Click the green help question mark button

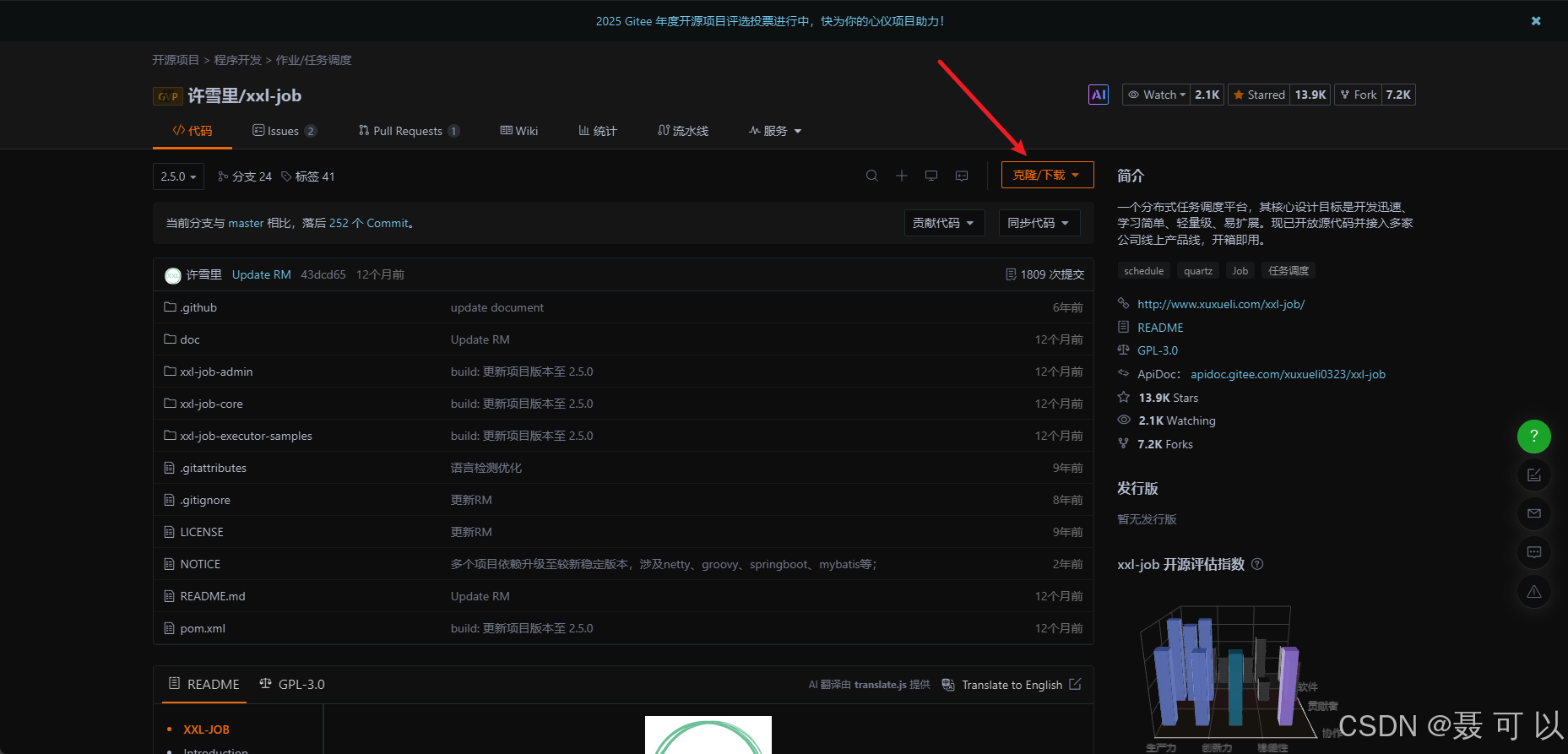tap(1534, 437)
